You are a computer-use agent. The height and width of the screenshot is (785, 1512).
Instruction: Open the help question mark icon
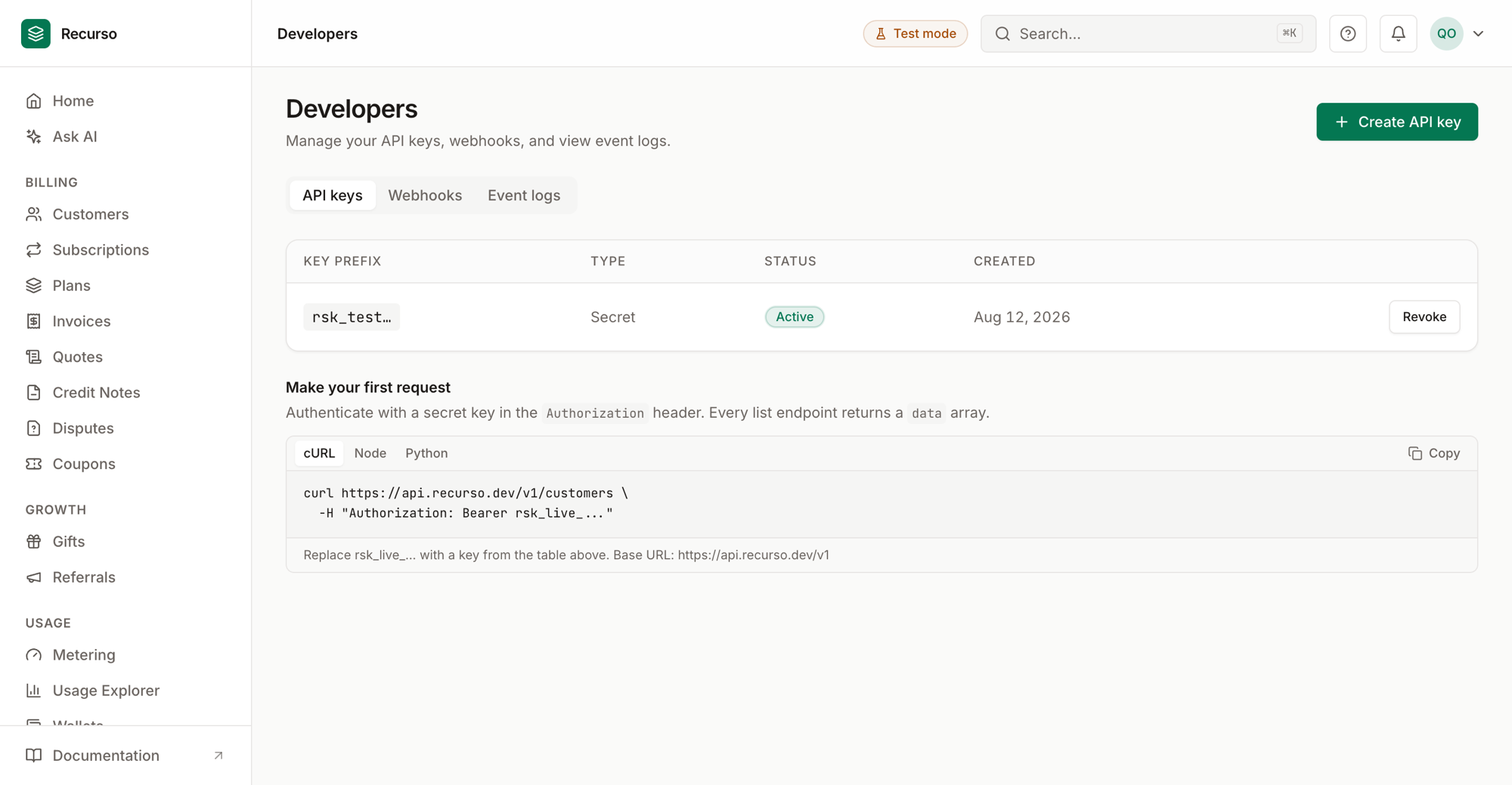1348,33
